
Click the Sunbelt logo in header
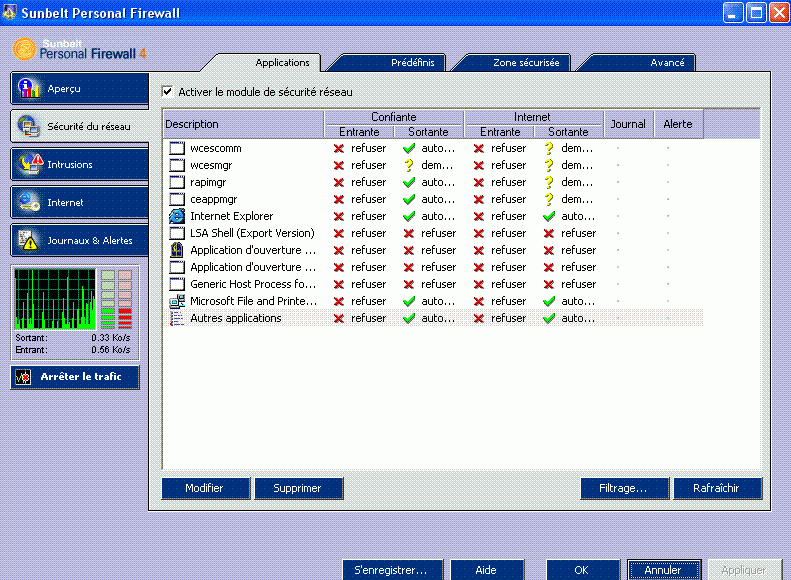(24, 49)
